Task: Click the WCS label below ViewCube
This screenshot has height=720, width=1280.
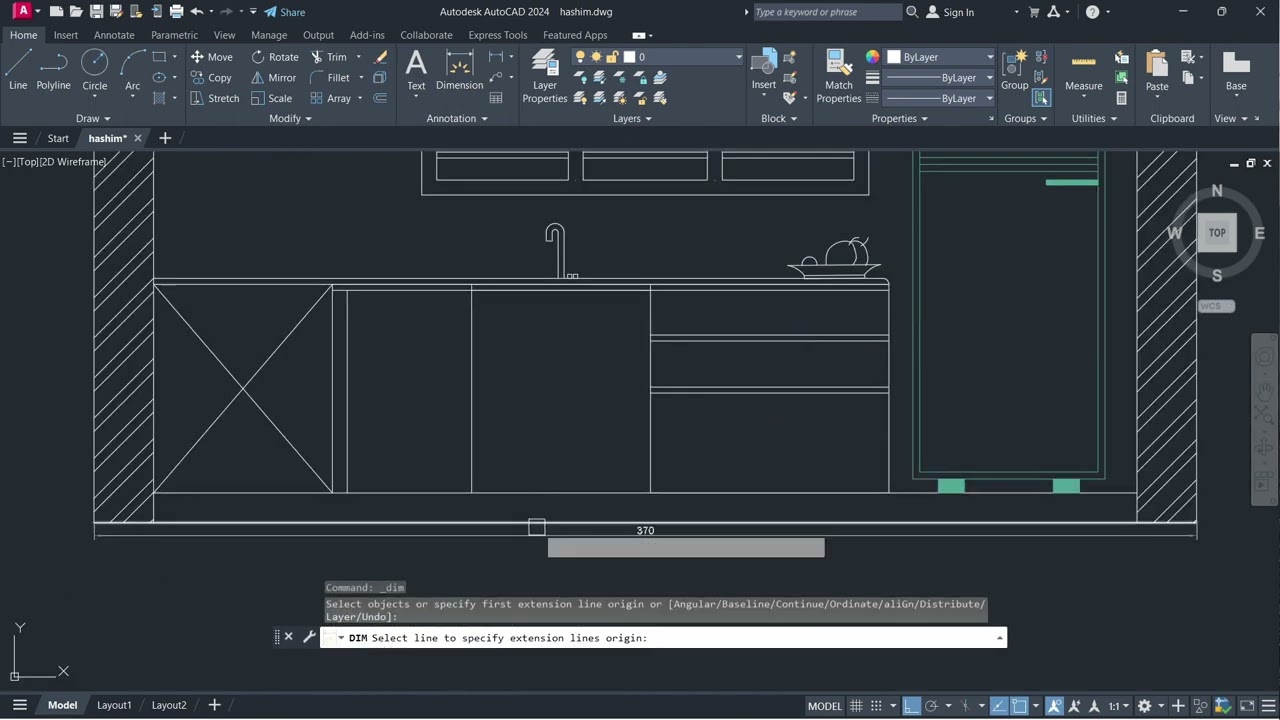Action: 1215,306
